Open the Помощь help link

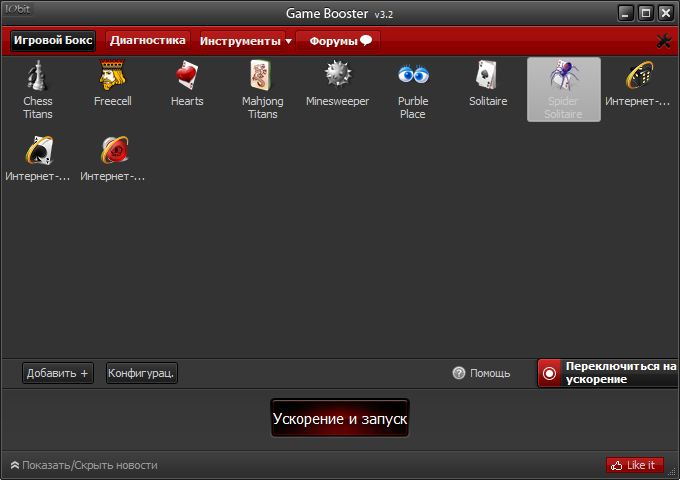click(481, 373)
